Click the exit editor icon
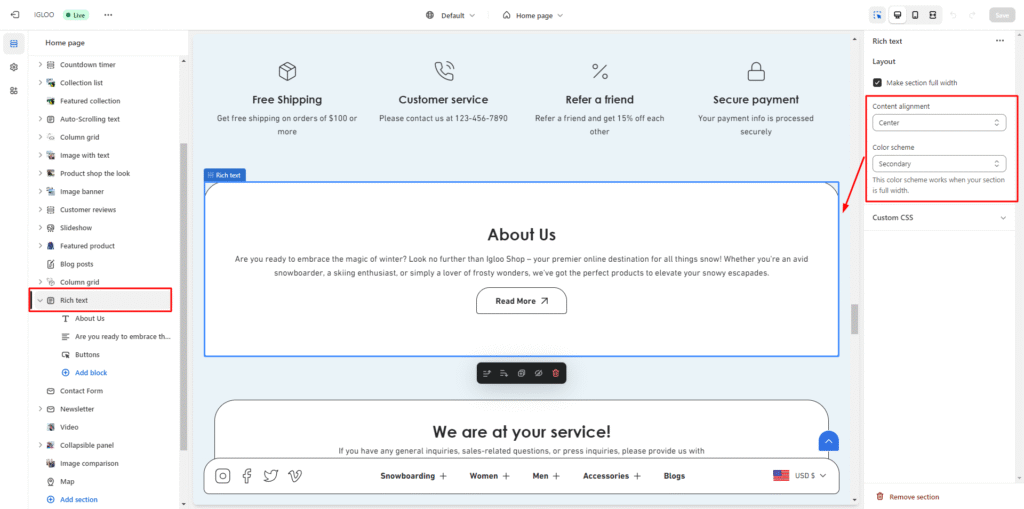The image size is (1024, 509). (x=14, y=15)
